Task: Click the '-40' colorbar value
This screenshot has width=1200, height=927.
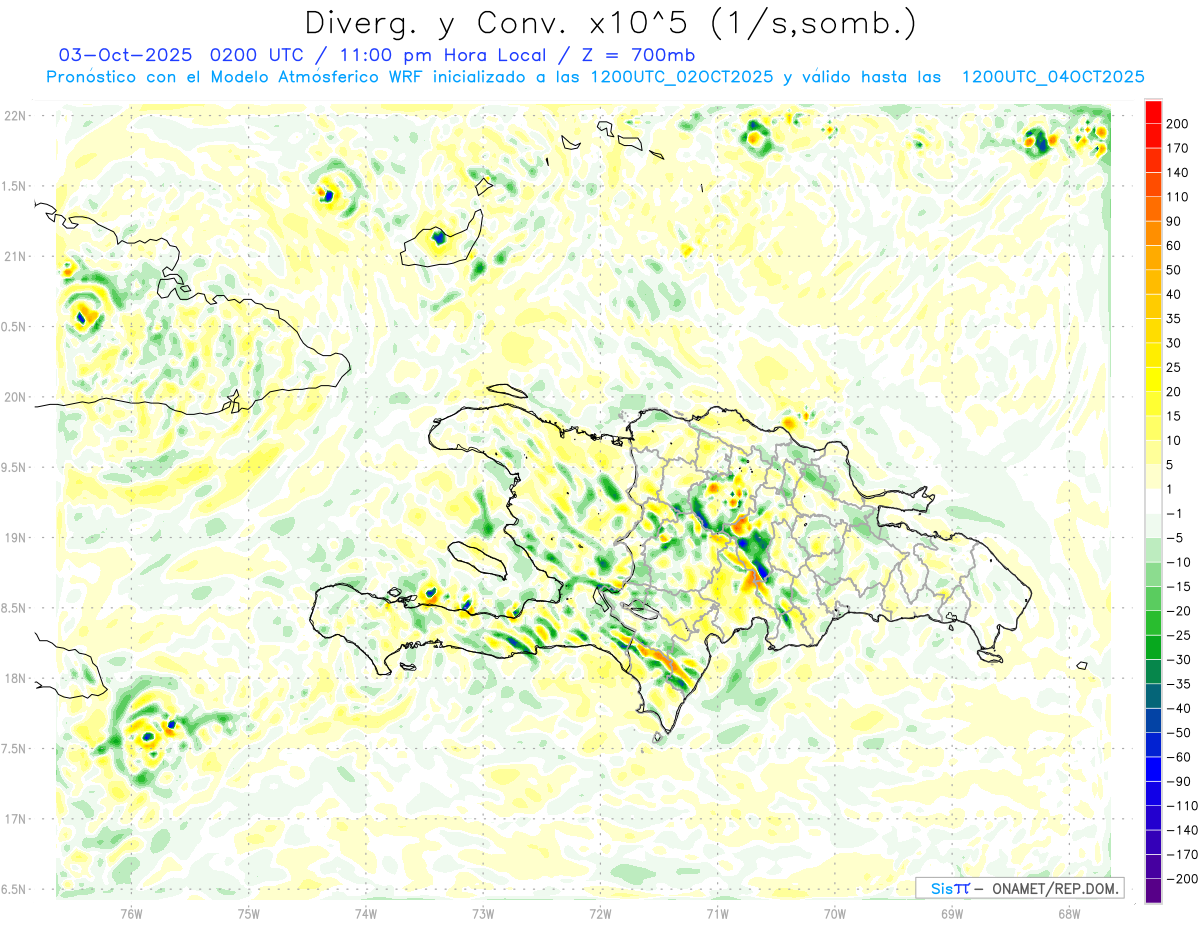Action: 1180,709
